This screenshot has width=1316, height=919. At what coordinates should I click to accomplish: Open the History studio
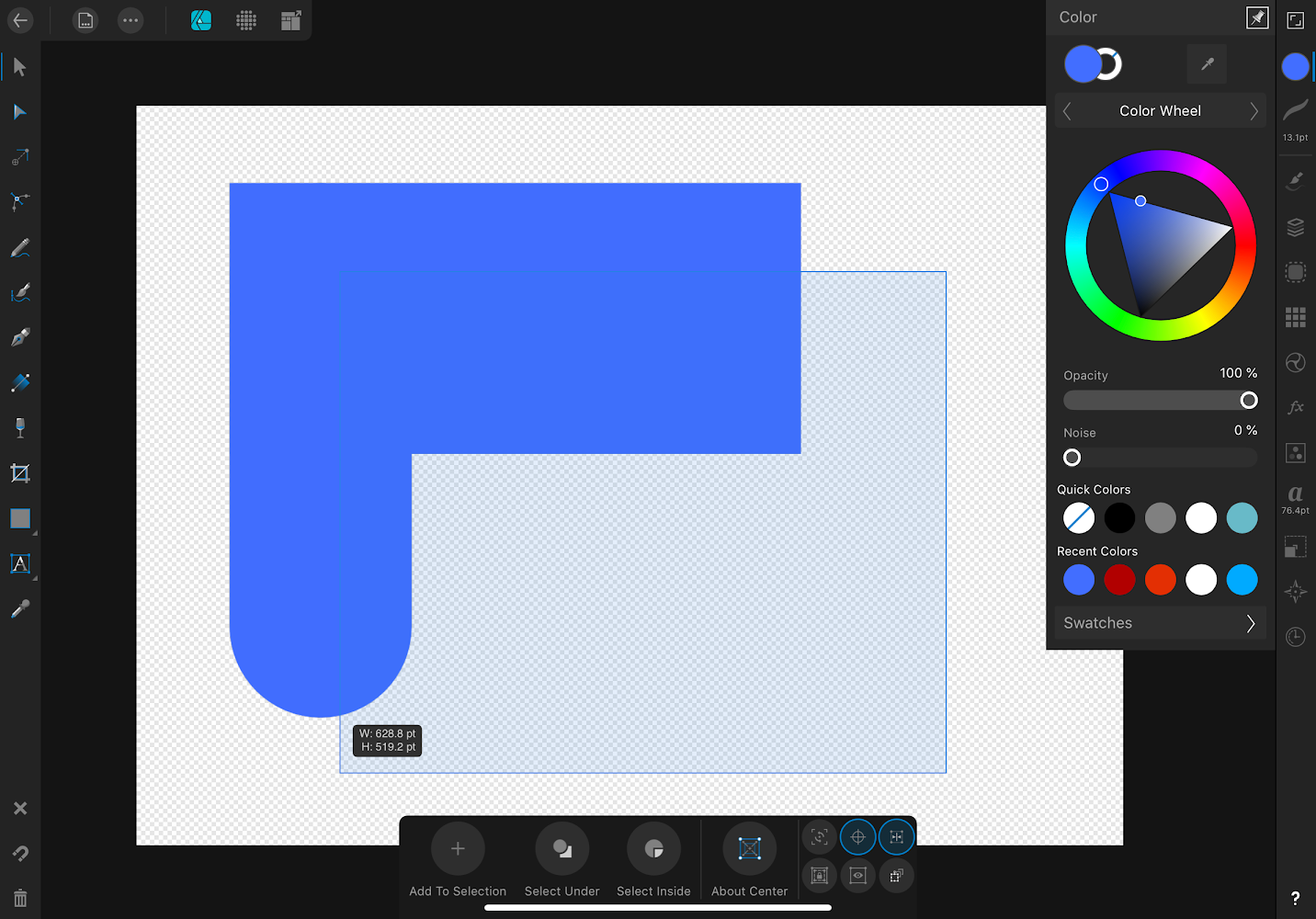(x=1295, y=636)
